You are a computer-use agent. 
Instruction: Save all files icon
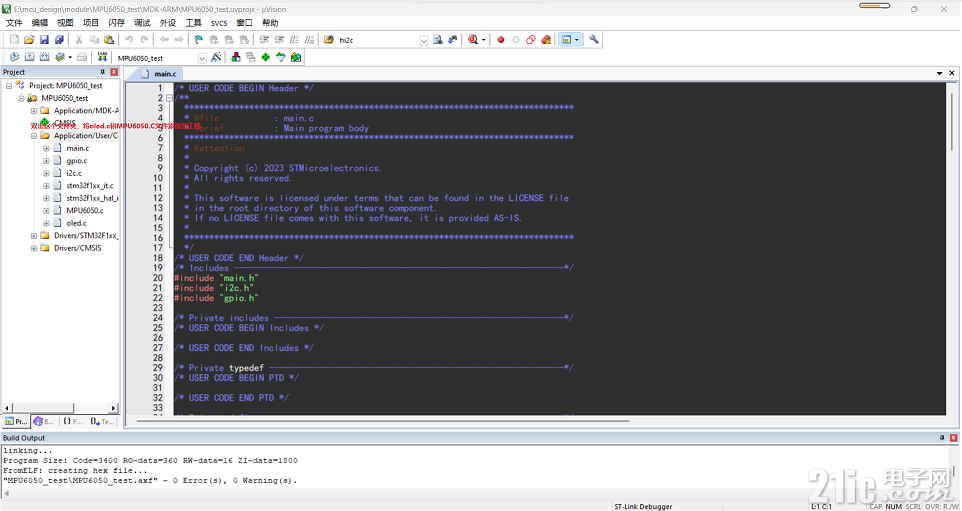60,40
